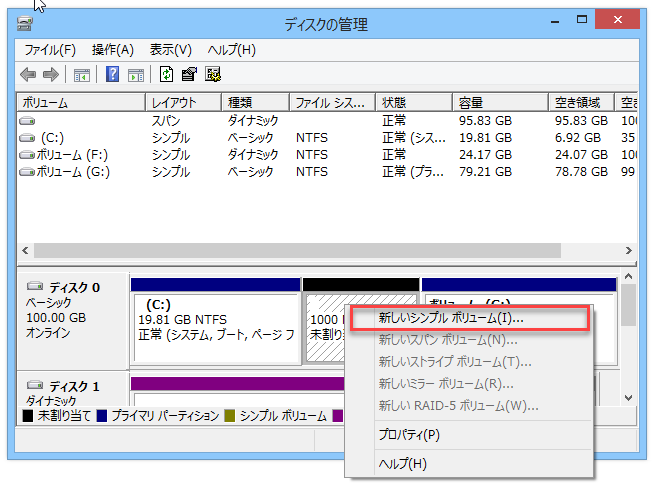
Task: Select プロパティ(P) in the context menu
Action: pyautogui.click(x=469, y=435)
